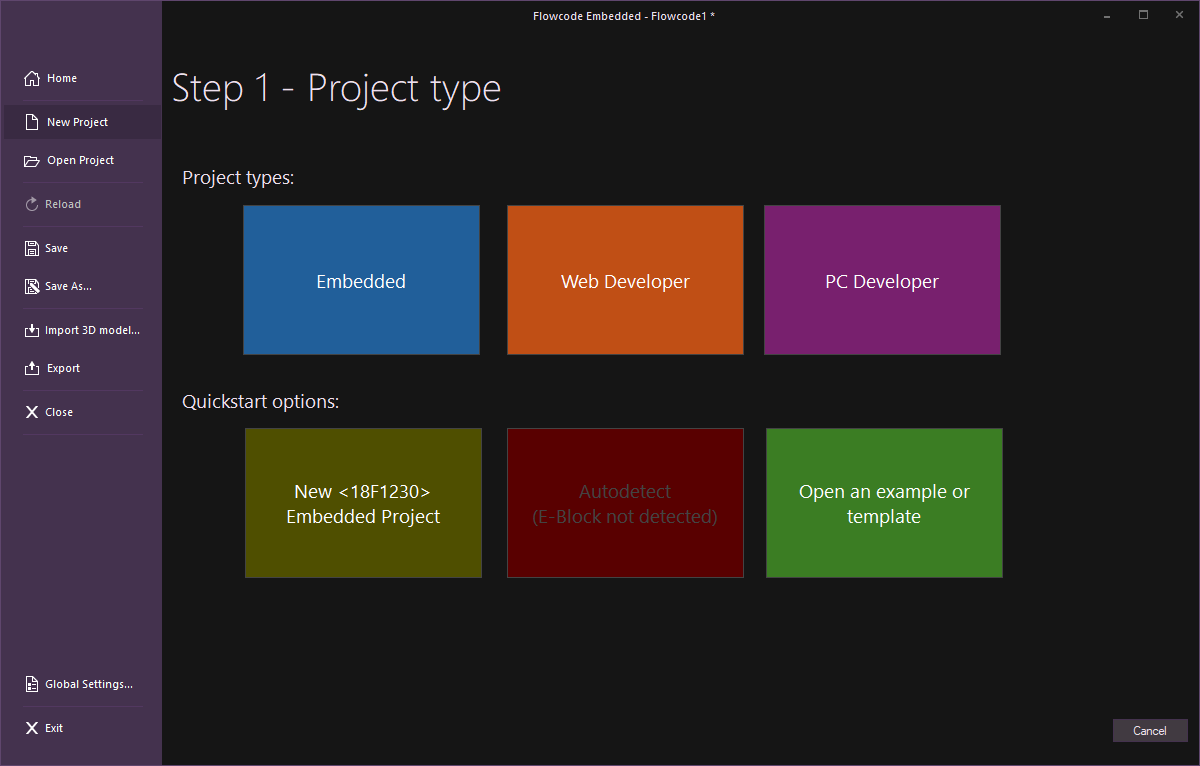
Task: Choose the blue Embedded project type
Action: click(x=361, y=280)
